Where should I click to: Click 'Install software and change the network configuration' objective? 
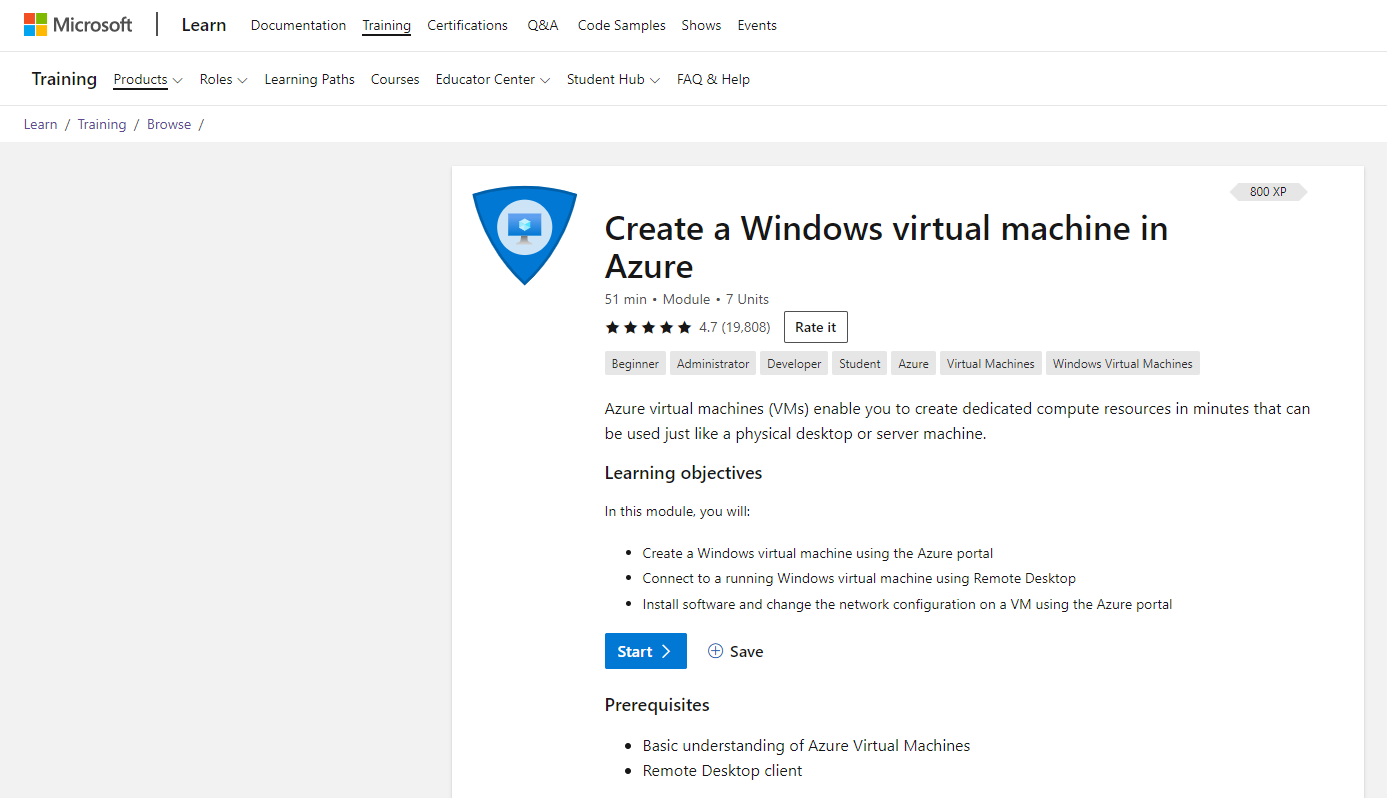coord(907,604)
